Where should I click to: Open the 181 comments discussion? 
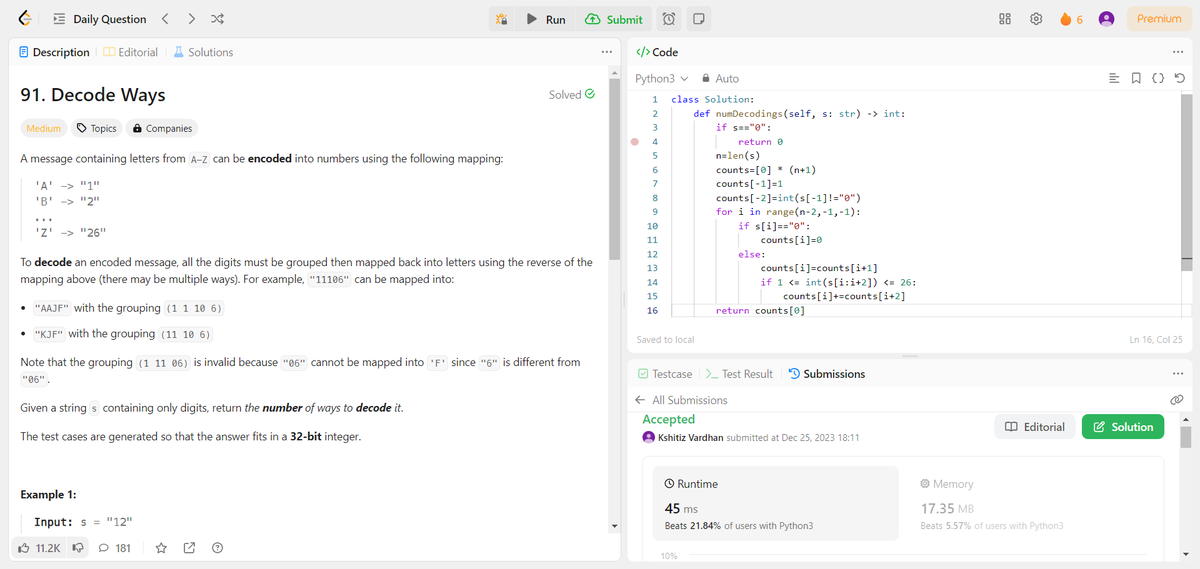(x=115, y=548)
